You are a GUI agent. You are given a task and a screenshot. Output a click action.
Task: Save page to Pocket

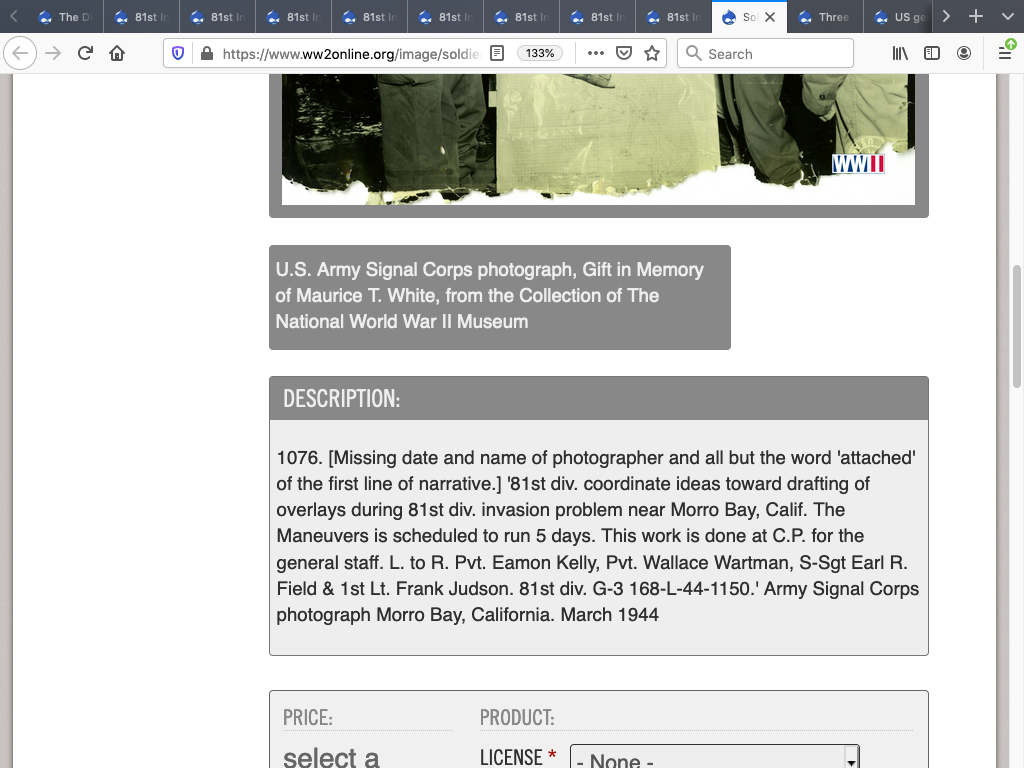pos(624,54)
